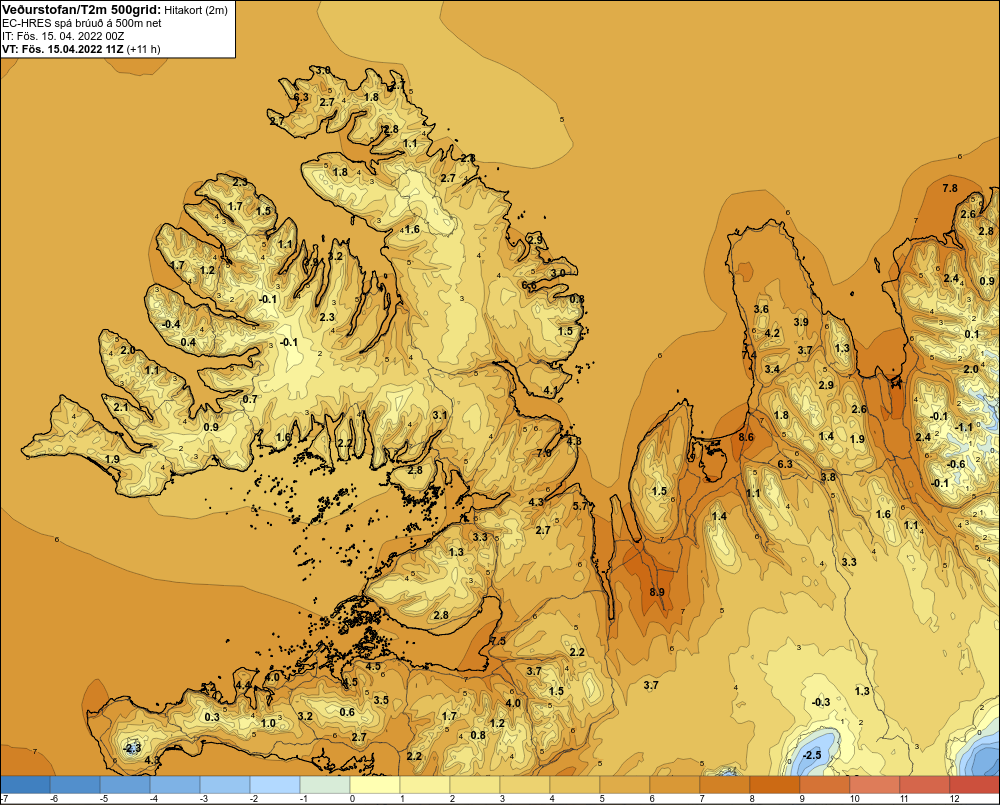Click the temperature value "7.8" in the northeast
1000x805 pixels.
pyautogui.click(x=950, y=188)
